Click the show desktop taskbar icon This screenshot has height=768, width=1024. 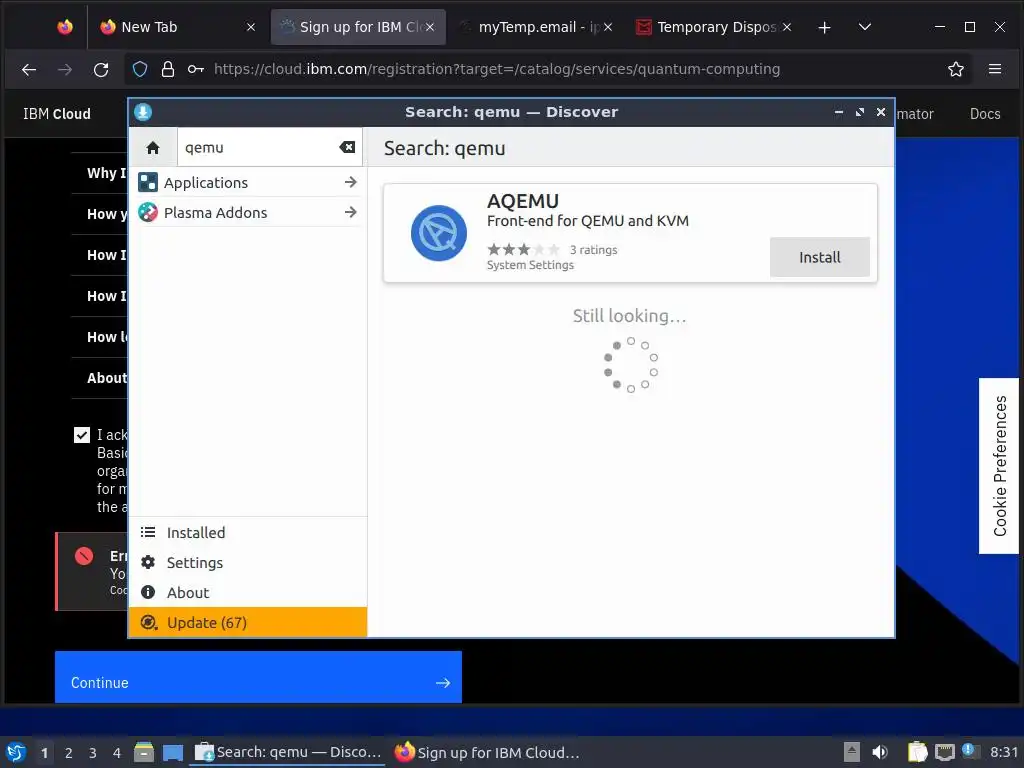pos(173,752)
